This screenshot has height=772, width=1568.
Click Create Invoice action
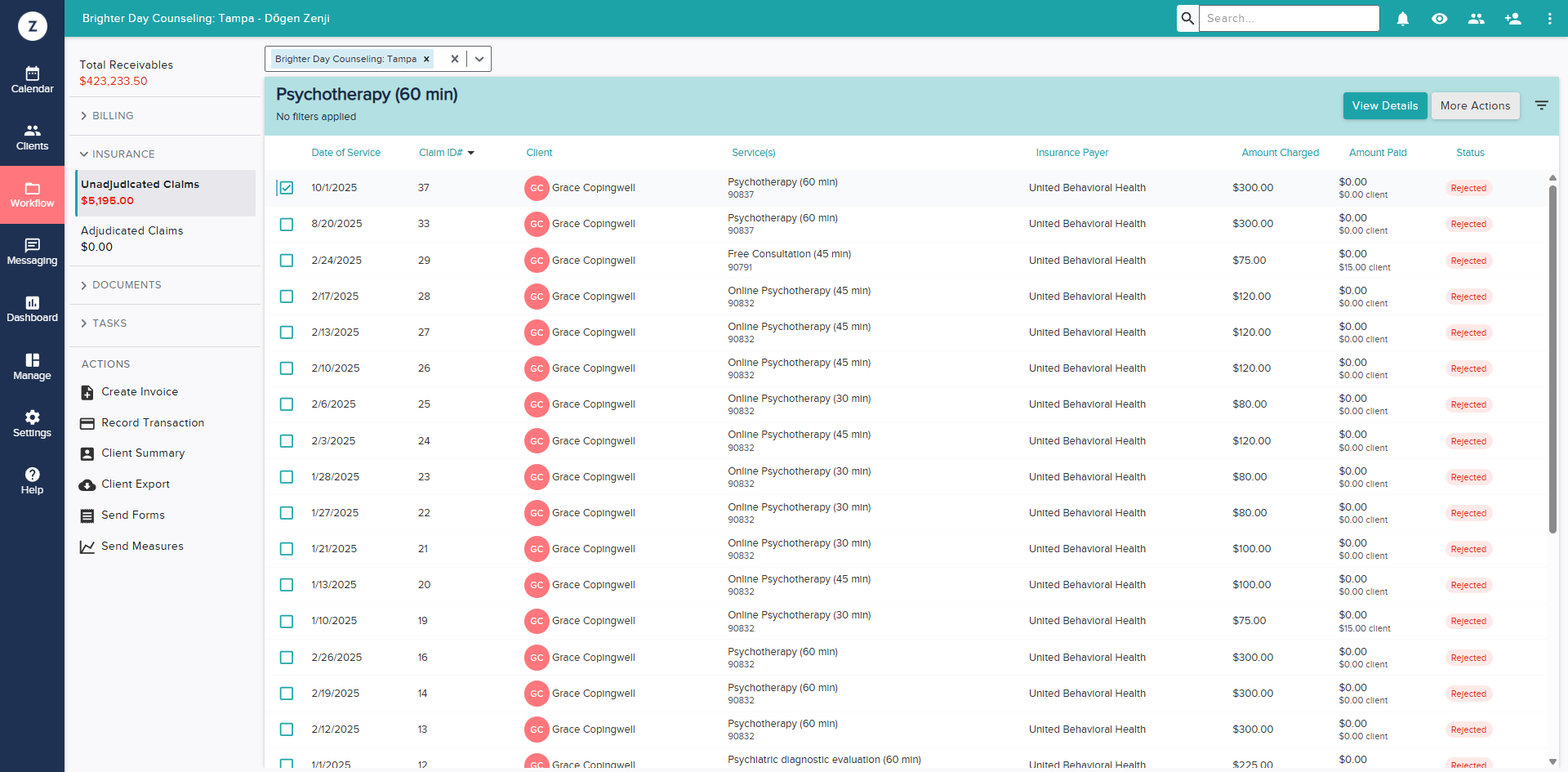(130, 392)
